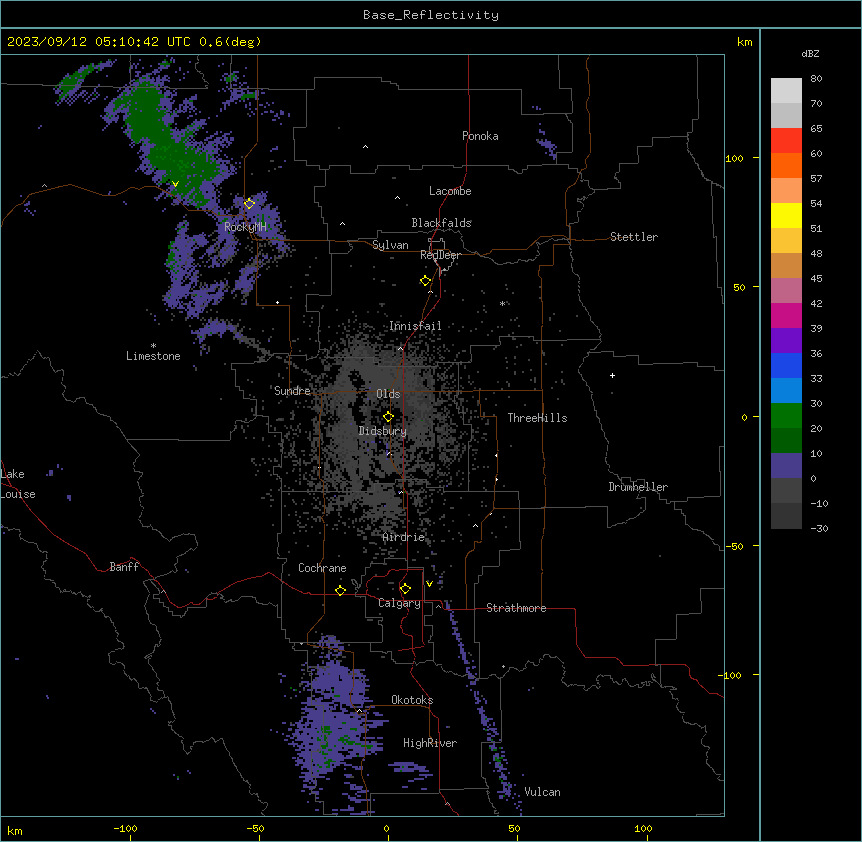Click the Stettler label
The width and height of the screenshot is (862, 842).
(634, 237)
